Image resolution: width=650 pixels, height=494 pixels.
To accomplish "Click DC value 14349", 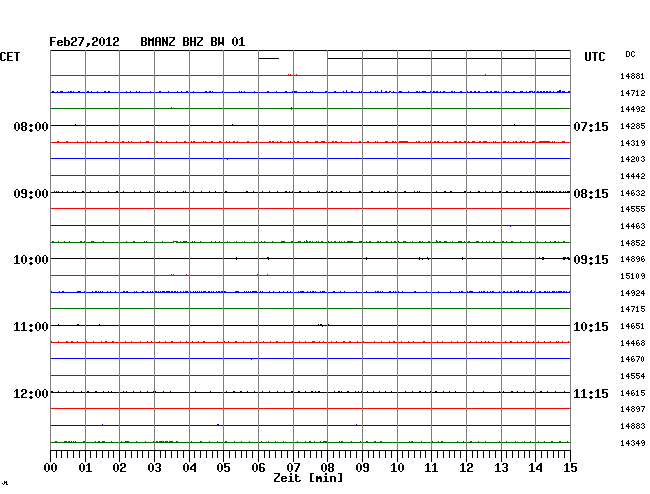I will (x=633, y=443).
